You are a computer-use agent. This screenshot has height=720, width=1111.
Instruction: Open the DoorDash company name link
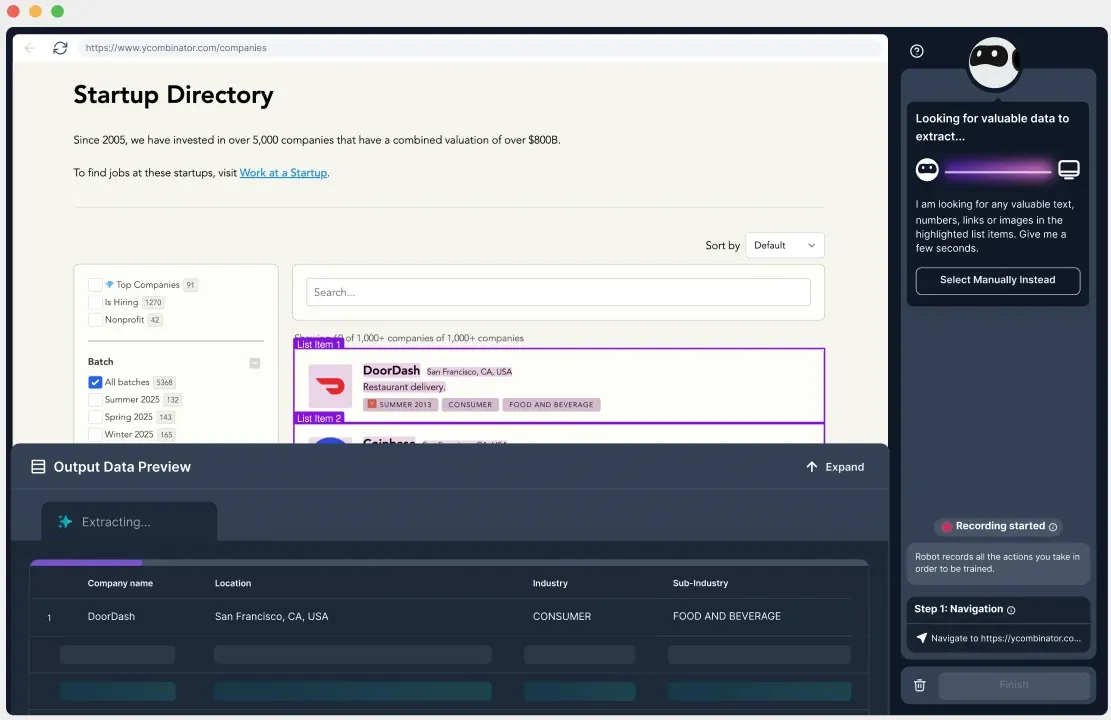point(391,370)
